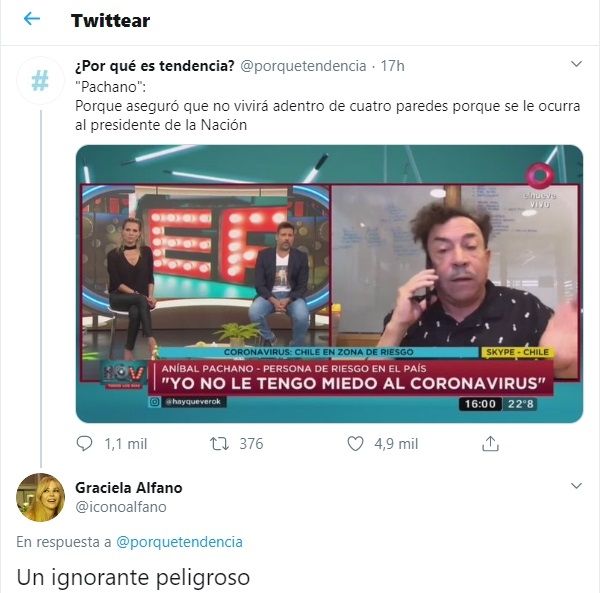The width and height of the screenshot is (611, 593).
Task: View the 4,9 mil likes count
Action: coord(396,444)
